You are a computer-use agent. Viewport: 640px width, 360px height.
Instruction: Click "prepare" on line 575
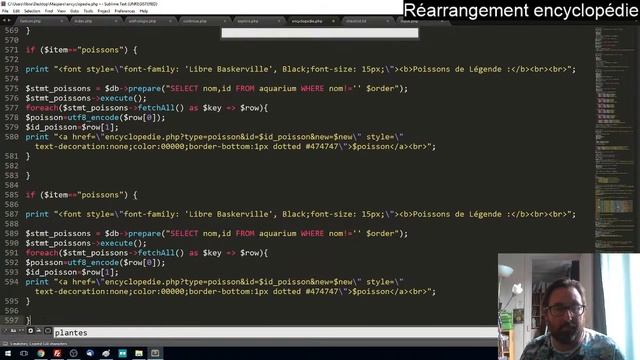coord(144,89)
